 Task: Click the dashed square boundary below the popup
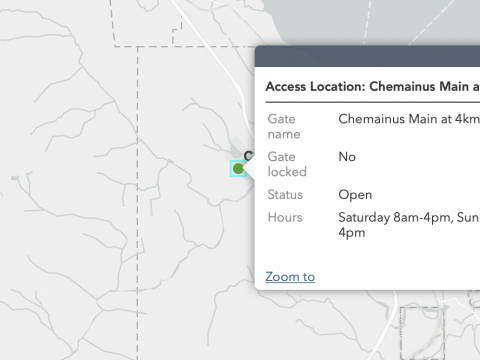422,333
